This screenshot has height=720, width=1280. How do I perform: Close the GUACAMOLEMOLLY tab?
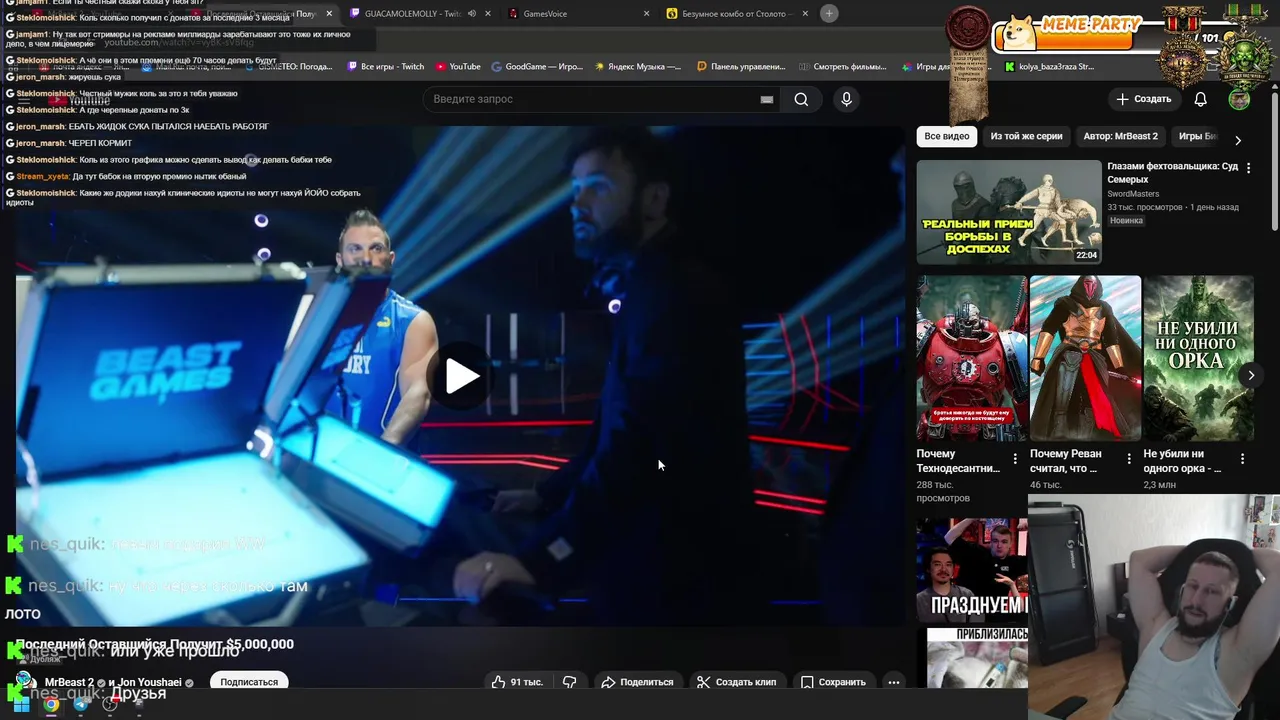click(488, 13)
